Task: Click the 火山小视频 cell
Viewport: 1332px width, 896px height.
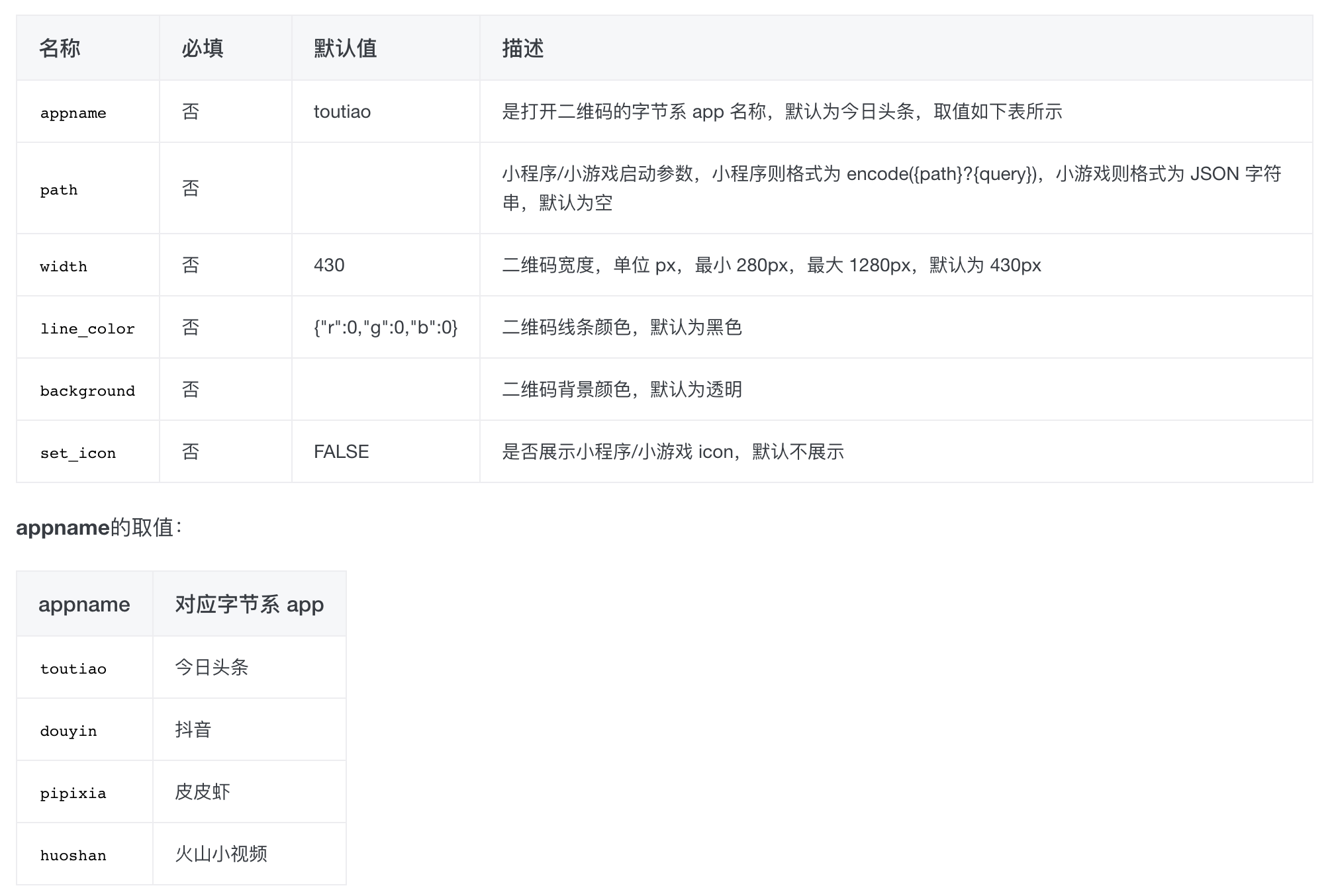Action: click(221, 854)
